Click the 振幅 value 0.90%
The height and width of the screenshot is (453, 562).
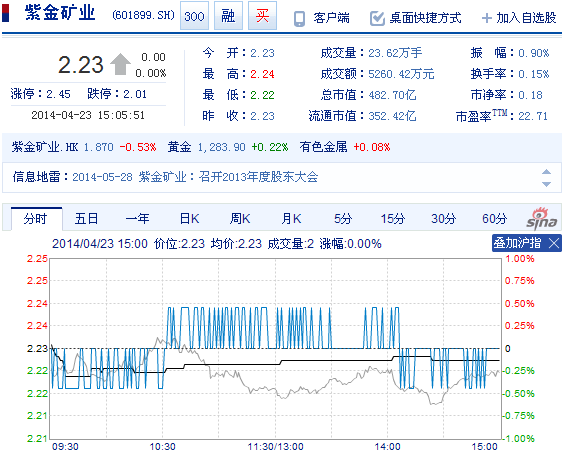click(534, 53)
